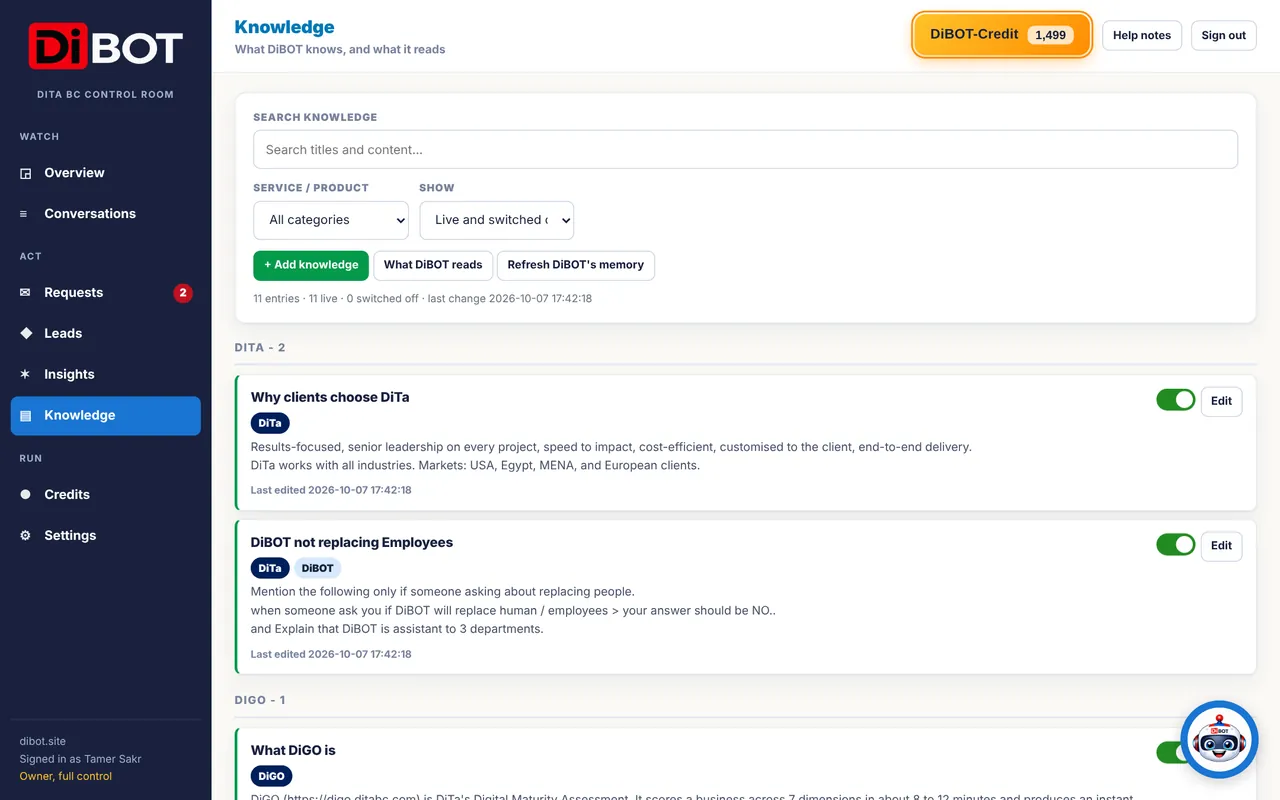The image size is (1280, 800).
Task: Click the 'DIGO - 1' section heading
Action: 260,700
